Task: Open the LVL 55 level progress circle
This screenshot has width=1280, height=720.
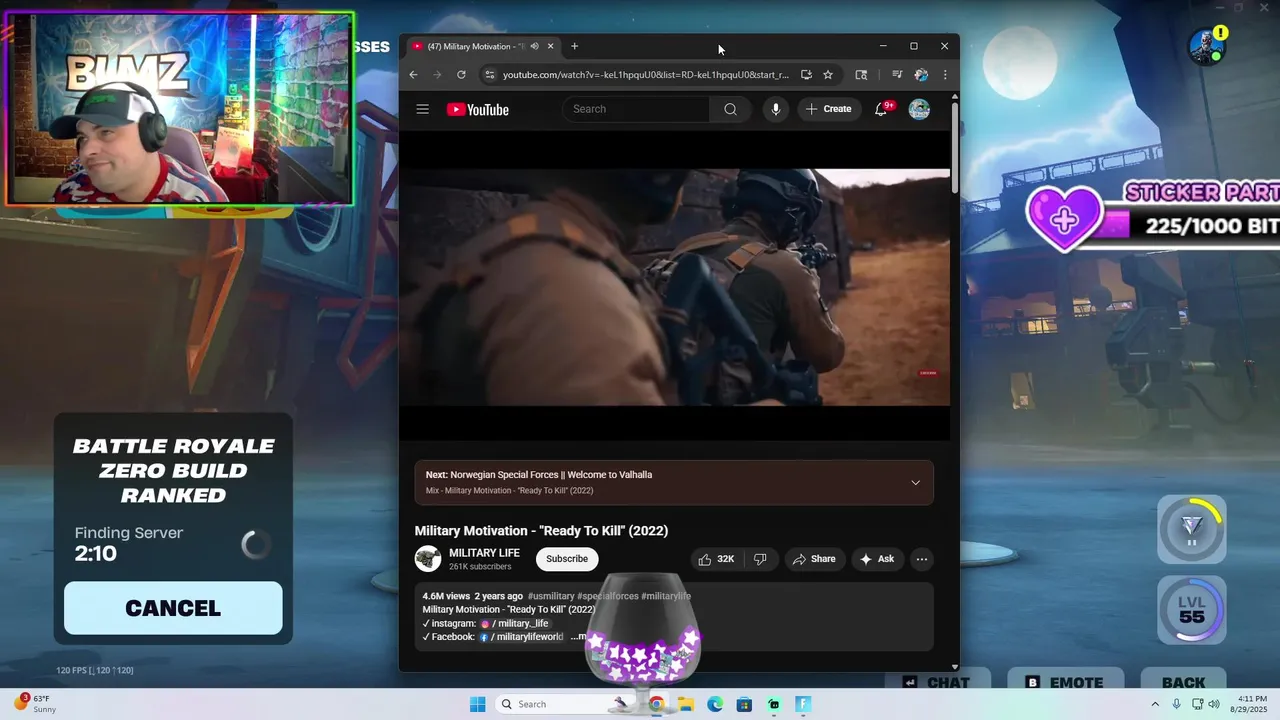Action: 1192,610
